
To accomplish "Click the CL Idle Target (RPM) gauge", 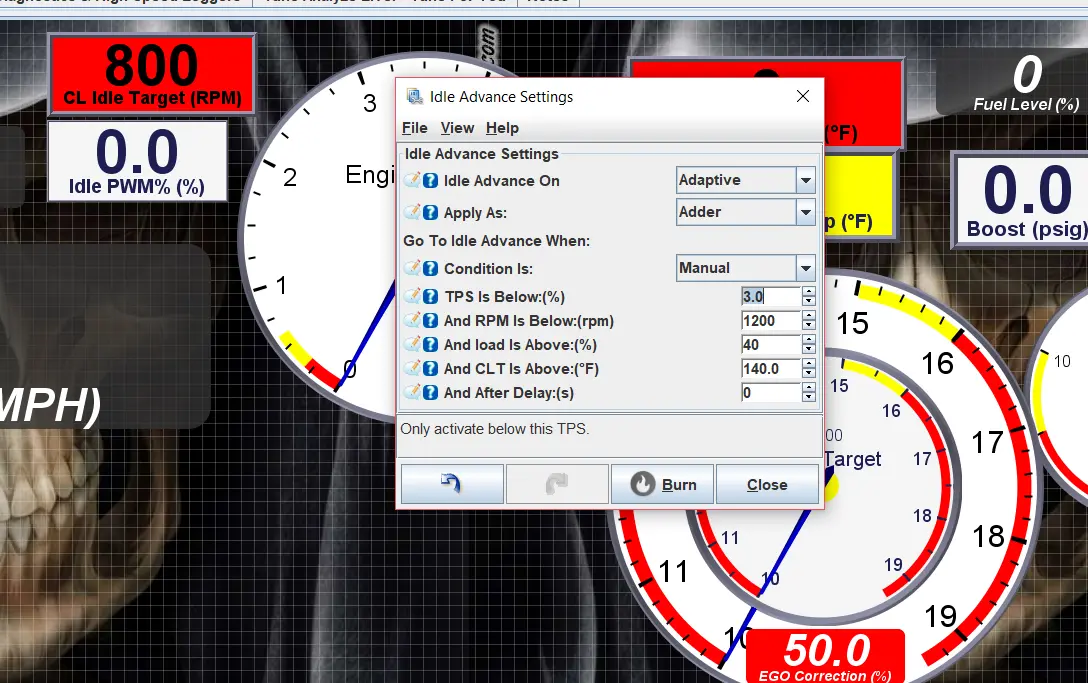I will tap(152, 74).
